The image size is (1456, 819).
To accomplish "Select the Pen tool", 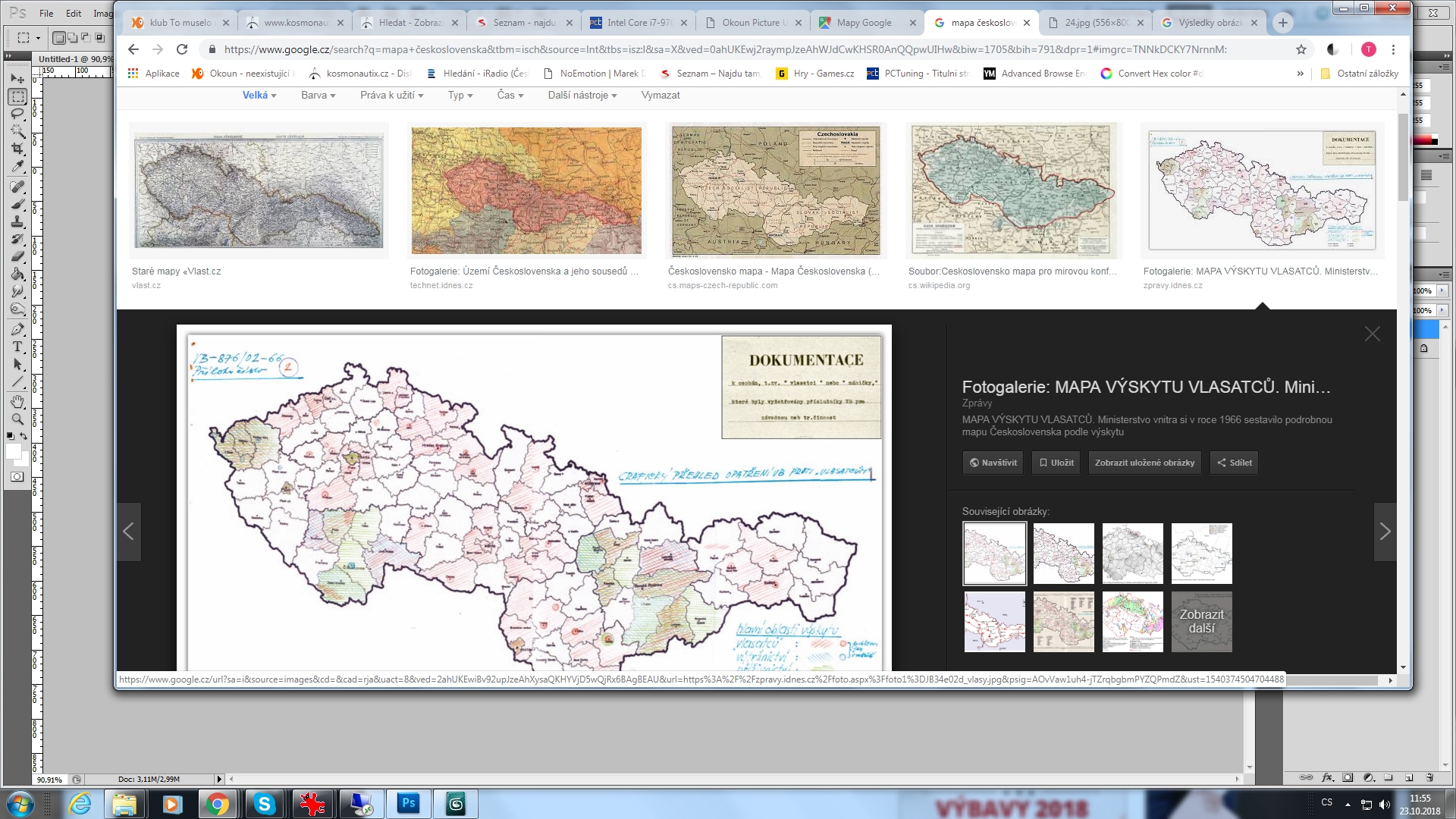I will tap(17, 329).
